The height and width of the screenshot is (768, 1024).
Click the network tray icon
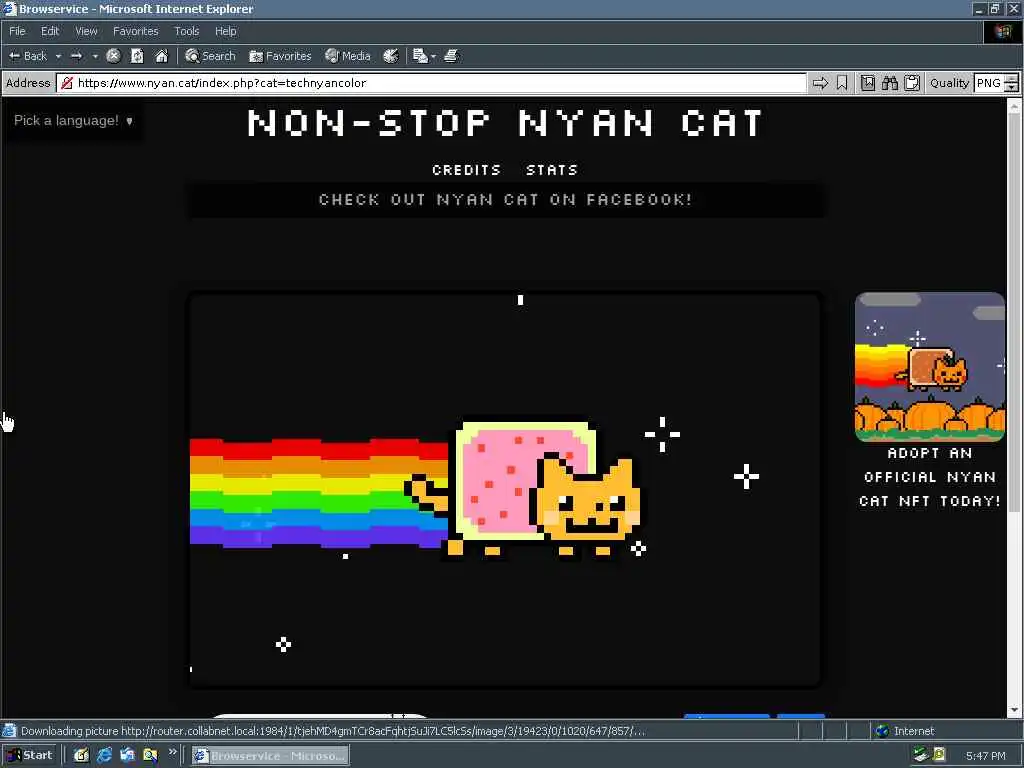tap(921, 755)
